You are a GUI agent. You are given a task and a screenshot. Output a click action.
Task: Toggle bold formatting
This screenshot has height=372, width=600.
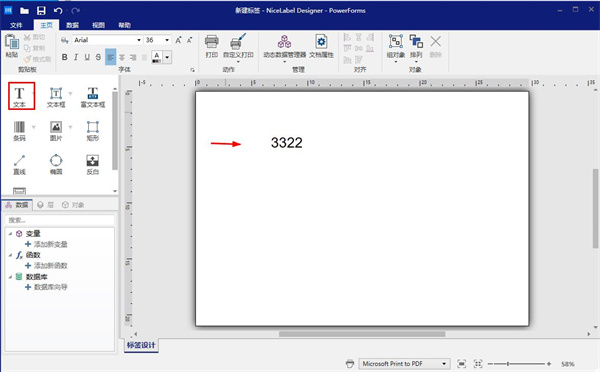click(65, 57)
